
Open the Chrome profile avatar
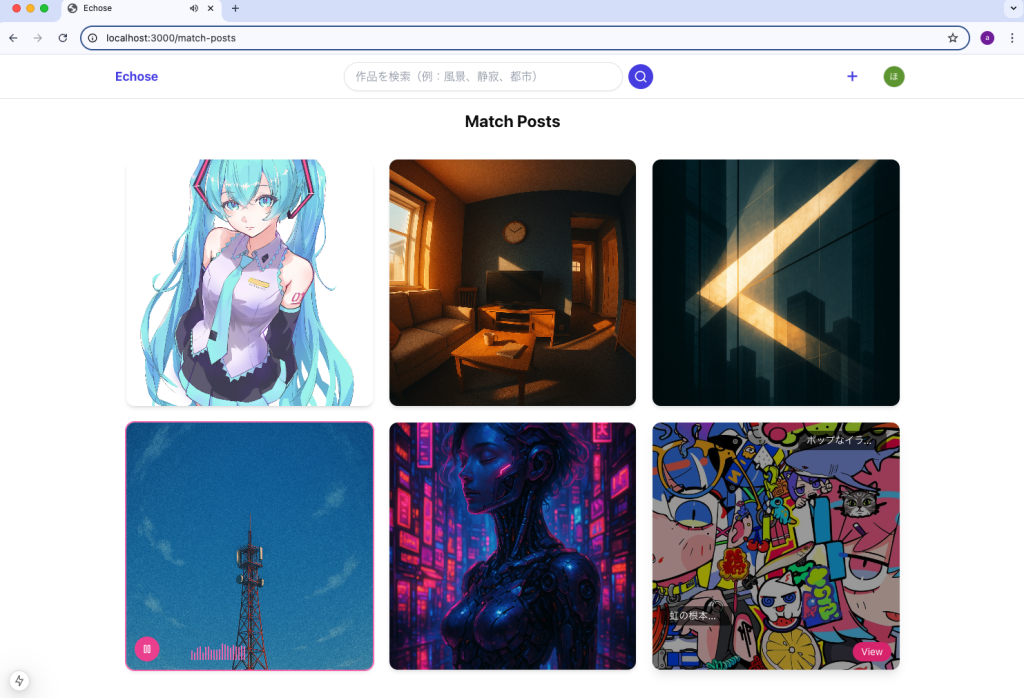(987, 38)
